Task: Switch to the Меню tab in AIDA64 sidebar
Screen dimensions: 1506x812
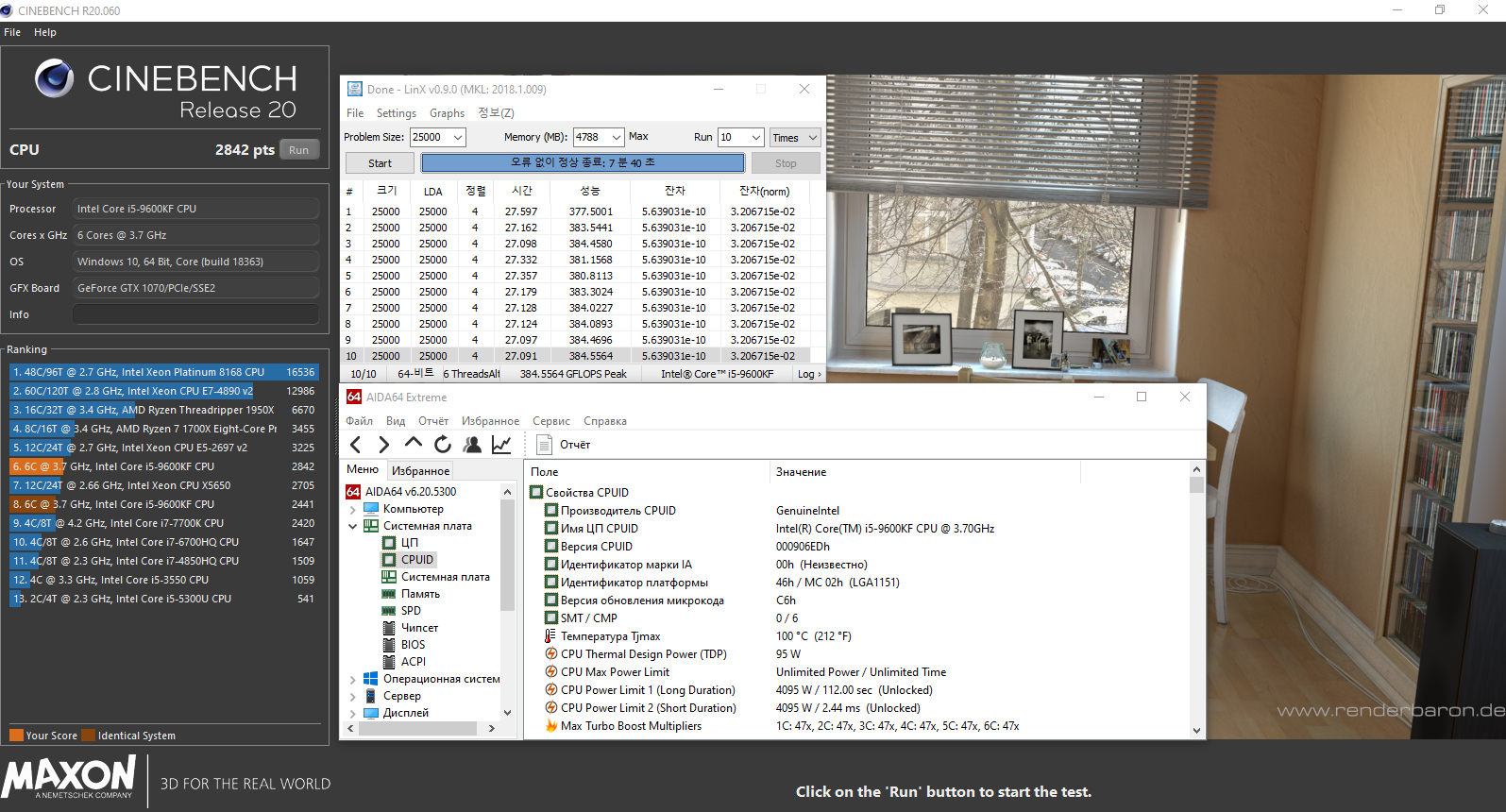Action: point(363,469)
